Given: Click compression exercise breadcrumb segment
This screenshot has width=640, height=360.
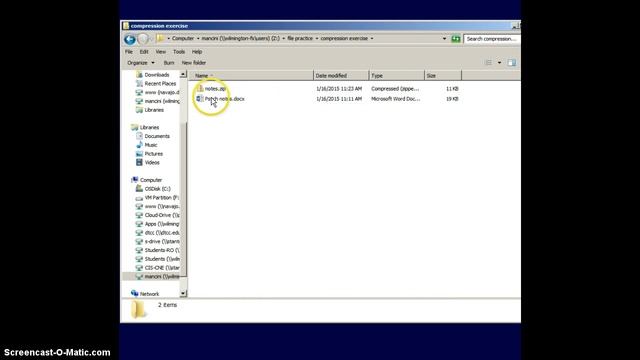Looking at the screenshot, I should click(x=344, y=38).
